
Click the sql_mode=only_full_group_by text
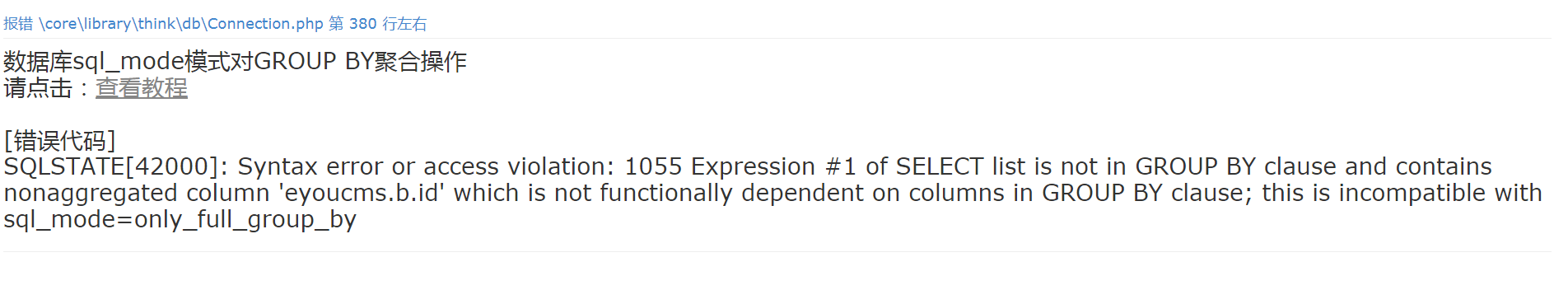tap(180, 220)
